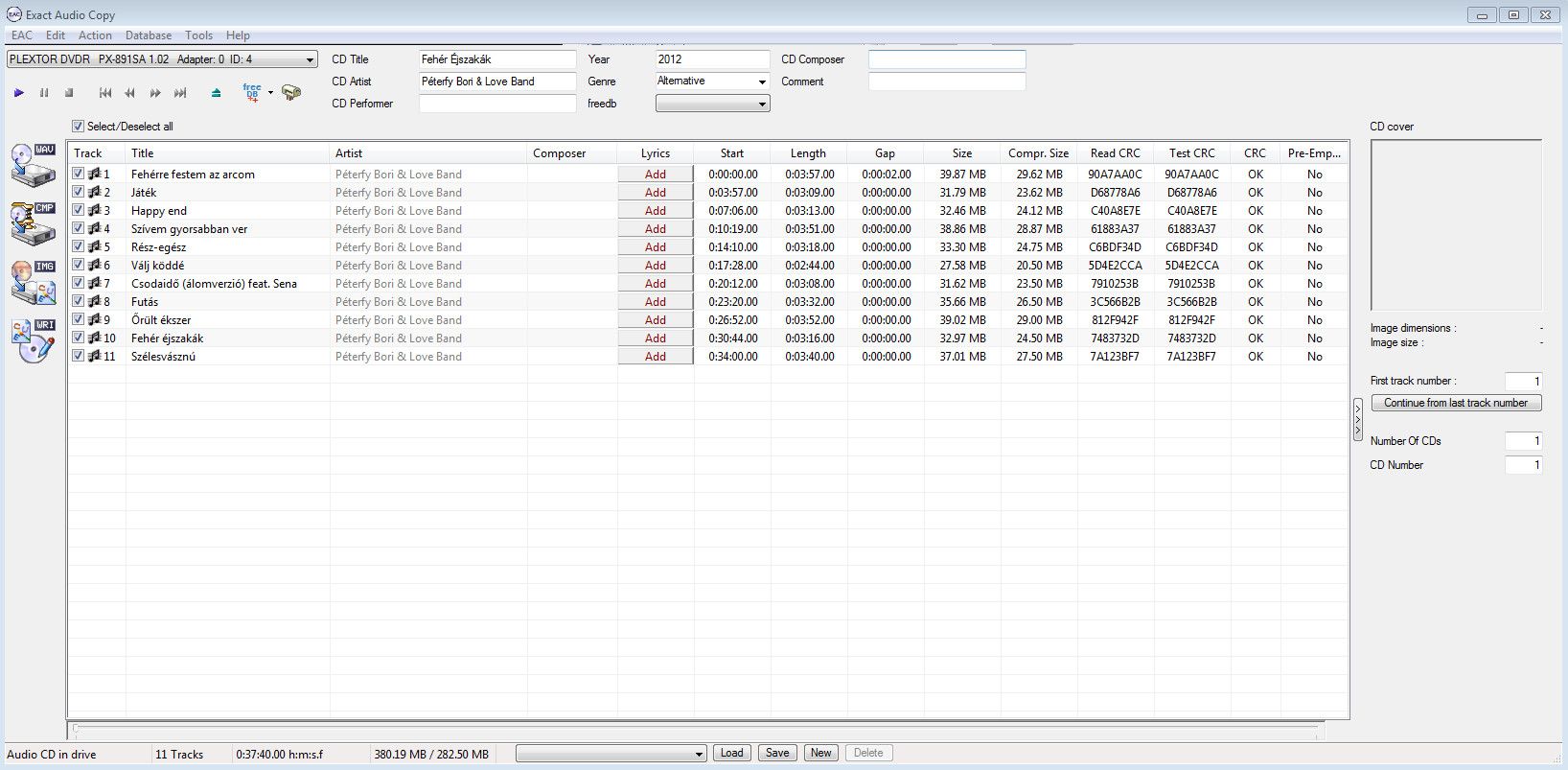Open the Edit menu
Viewport: 1568px width, 770px height.
[56, 35]
